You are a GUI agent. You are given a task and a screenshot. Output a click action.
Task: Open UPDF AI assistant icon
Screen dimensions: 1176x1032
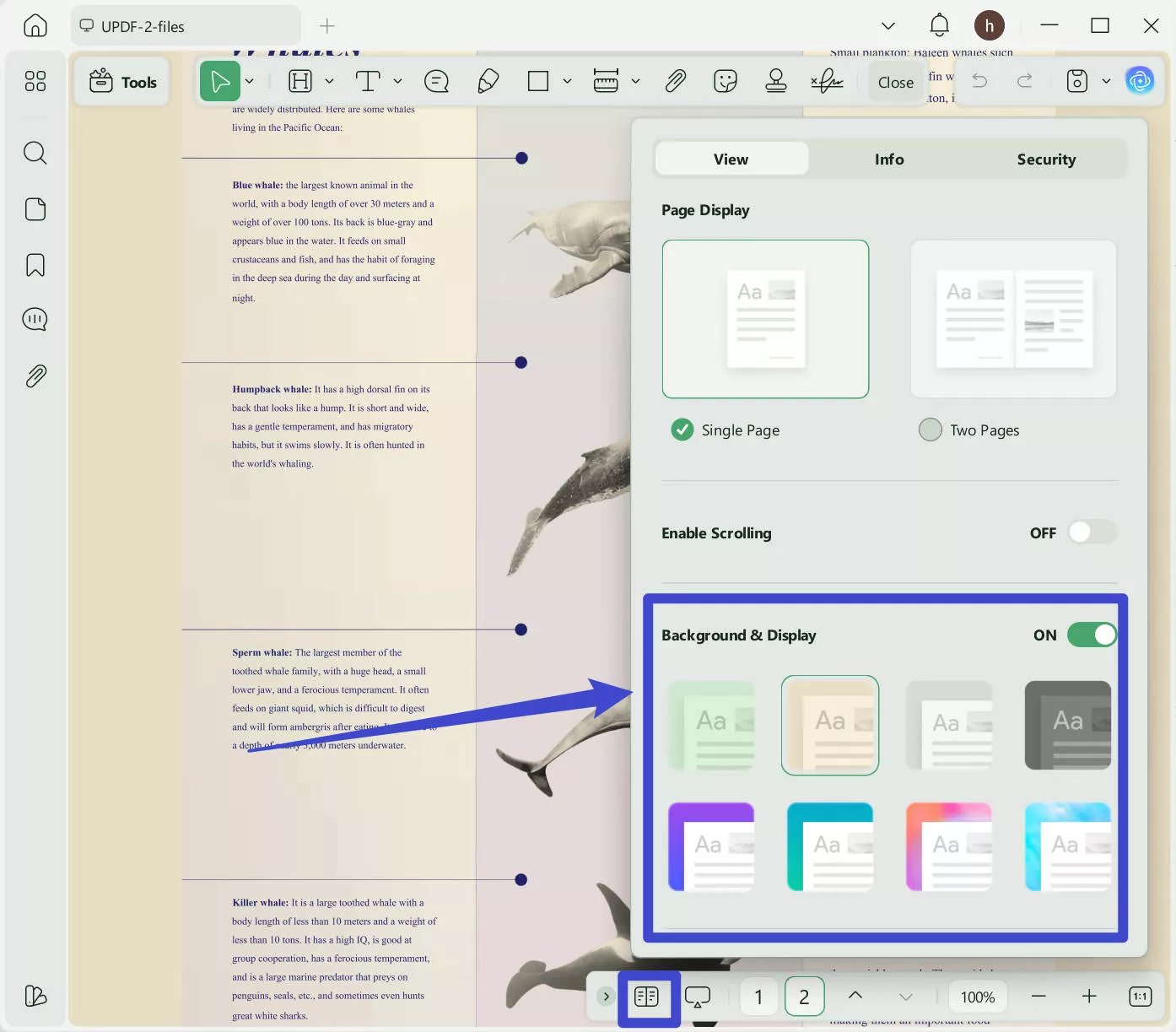pos(1140,81)
